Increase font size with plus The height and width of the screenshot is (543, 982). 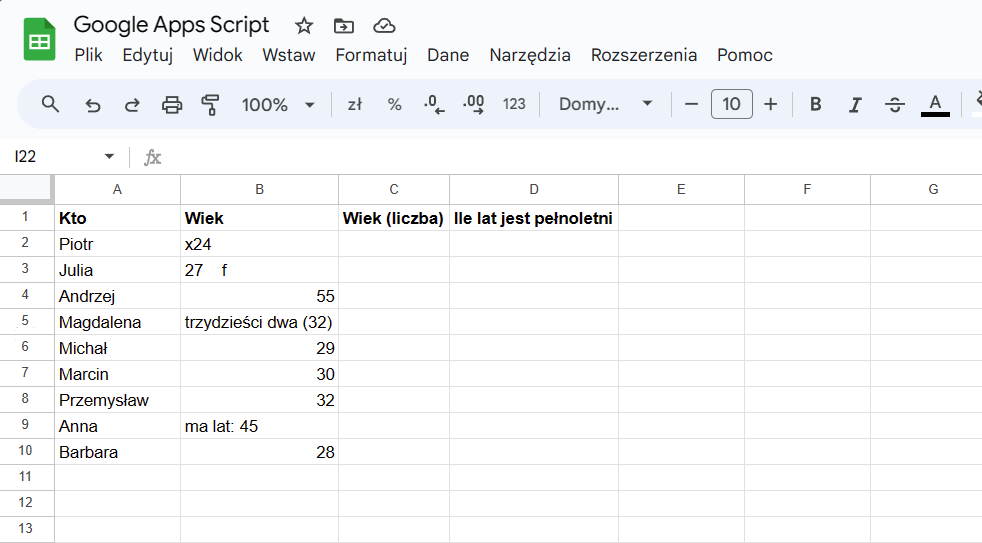pyautogui.click(x=771, y=104)
